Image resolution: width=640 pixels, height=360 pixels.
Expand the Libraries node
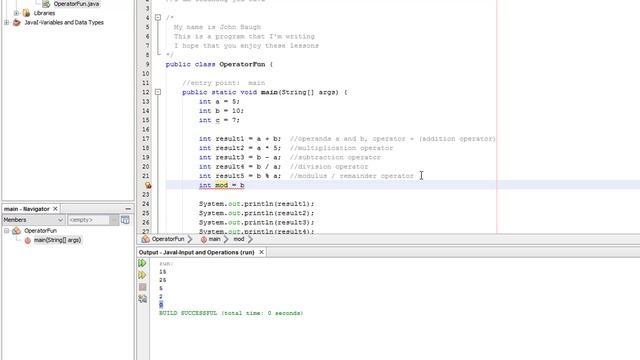point(16,13)
